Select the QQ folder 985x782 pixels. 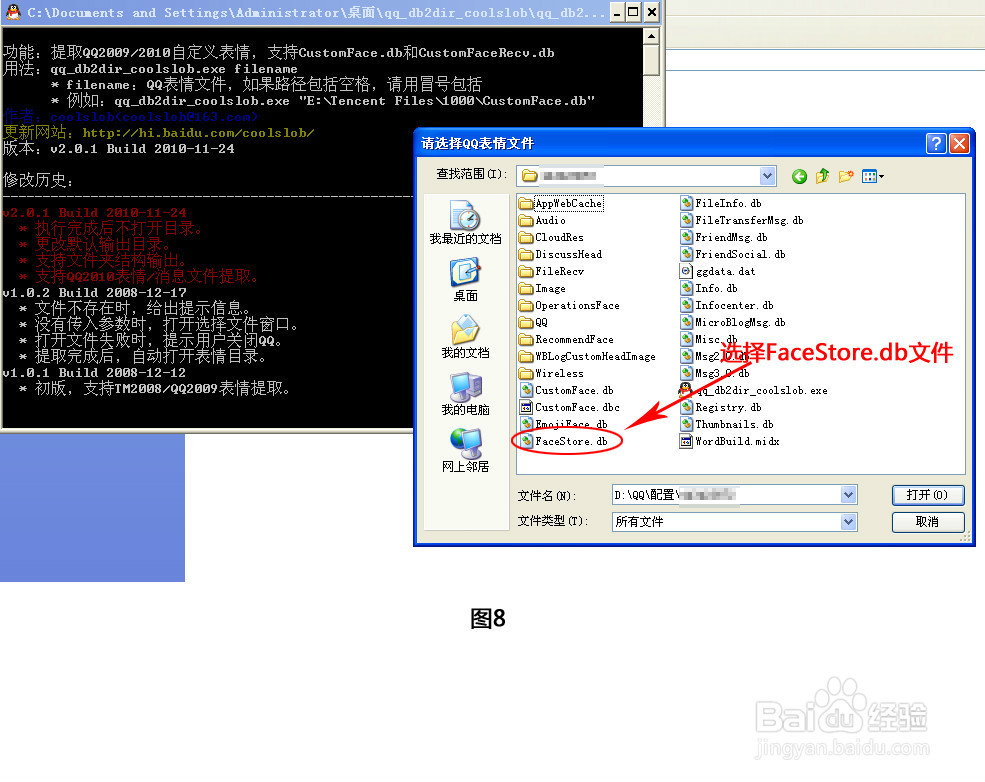coord(534,322)
